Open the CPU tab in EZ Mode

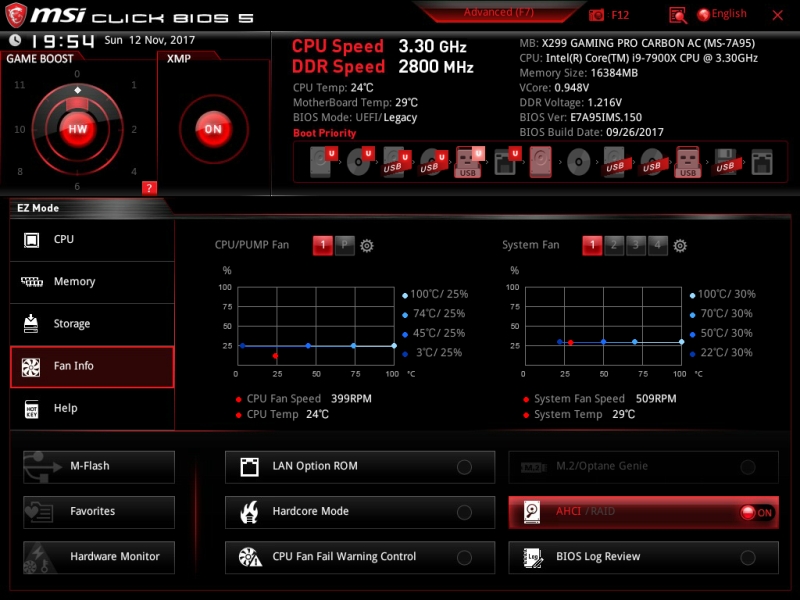[92, 240]
